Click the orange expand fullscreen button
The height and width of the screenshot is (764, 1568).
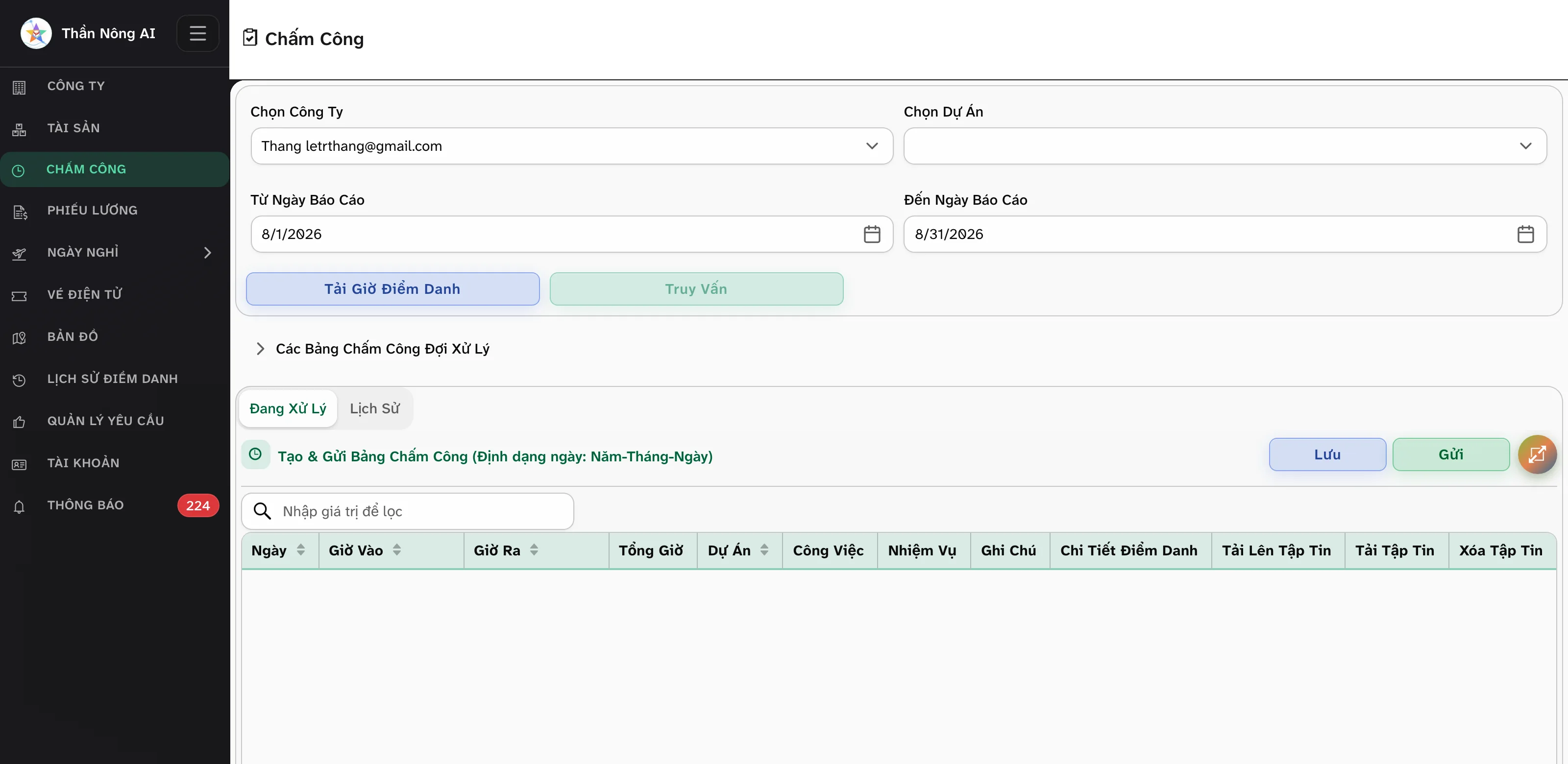coord(1537,454)
